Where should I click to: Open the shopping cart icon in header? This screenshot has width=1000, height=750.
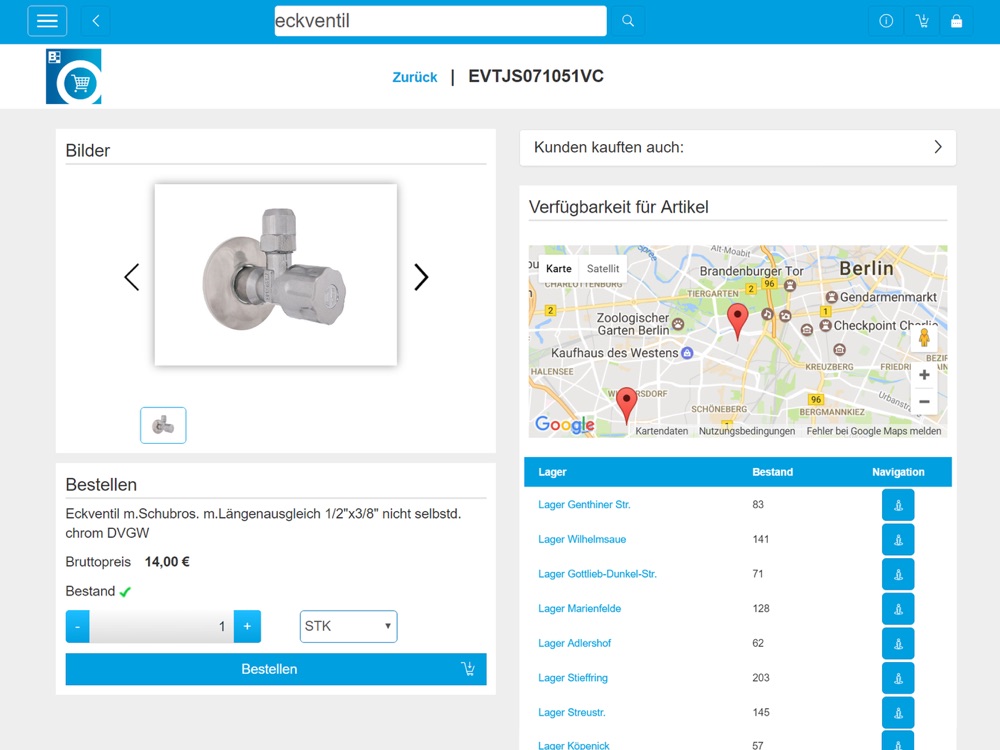coord(922,21)
